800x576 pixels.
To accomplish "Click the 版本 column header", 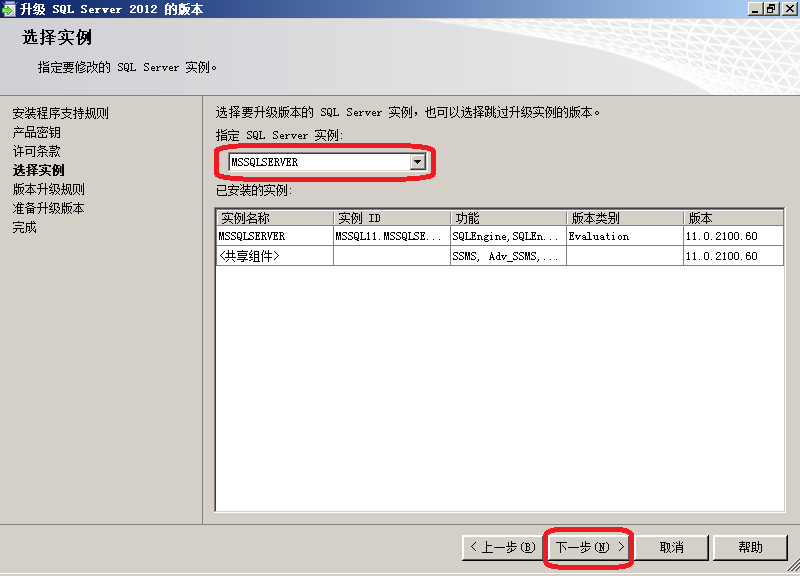I will point(733,218).
